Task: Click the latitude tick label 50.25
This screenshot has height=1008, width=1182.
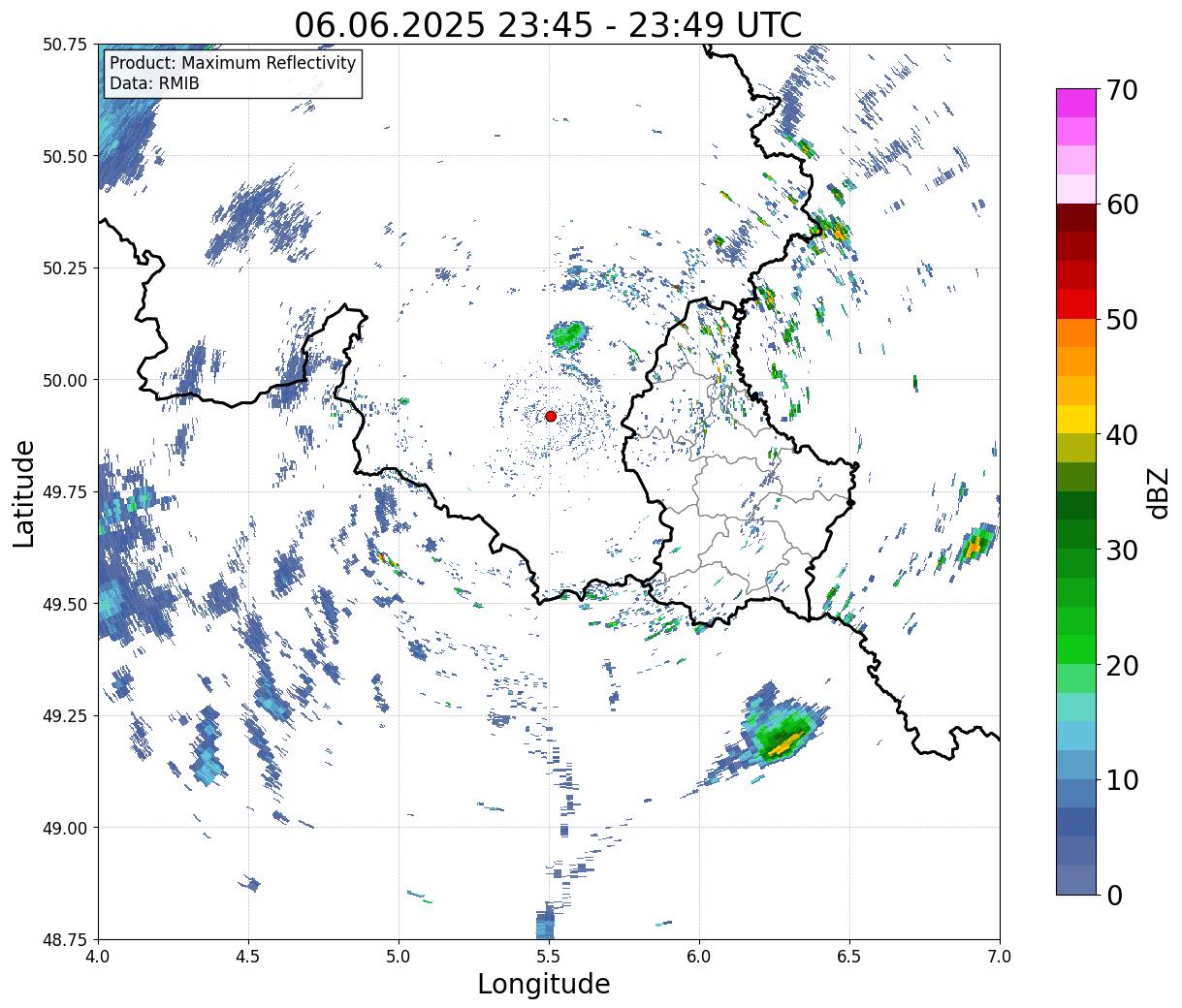Action: tap(65, 268)
